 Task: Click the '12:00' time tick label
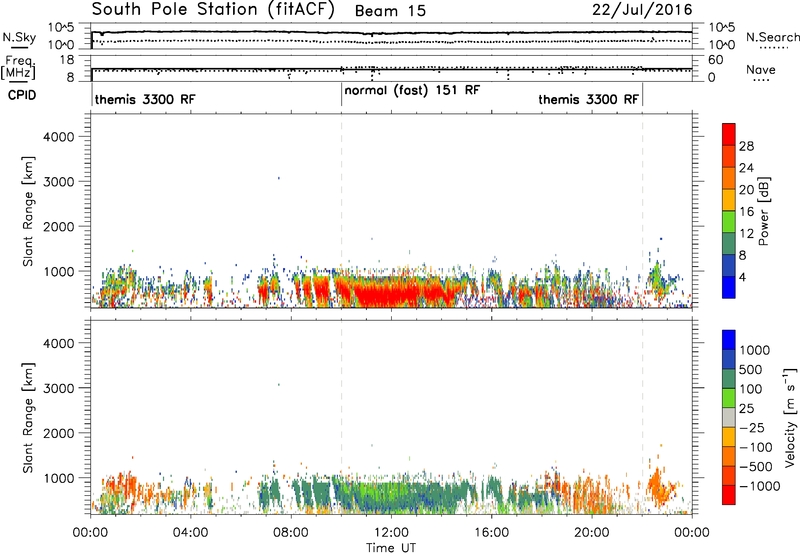[391, 533]
